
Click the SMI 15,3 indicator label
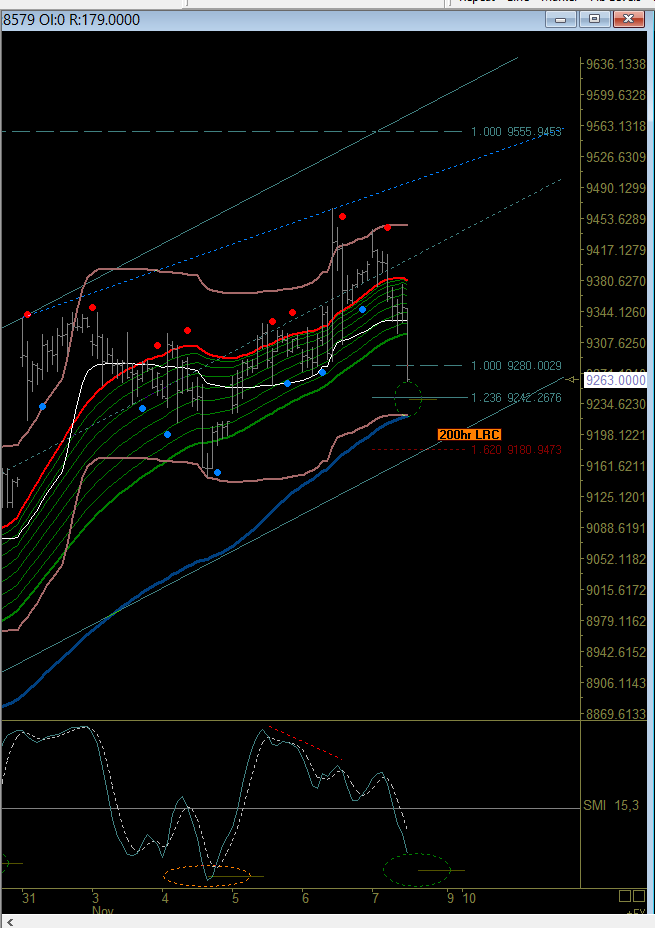tap(611, 805)
